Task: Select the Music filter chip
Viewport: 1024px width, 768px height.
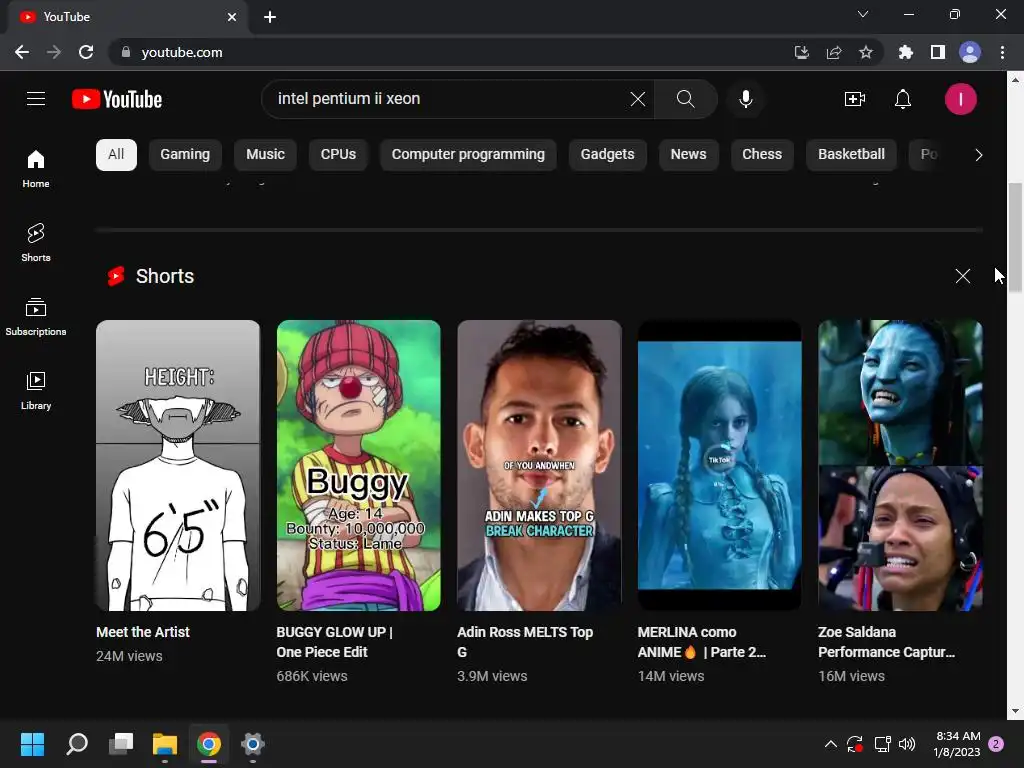Action: [x=265, y=155]
